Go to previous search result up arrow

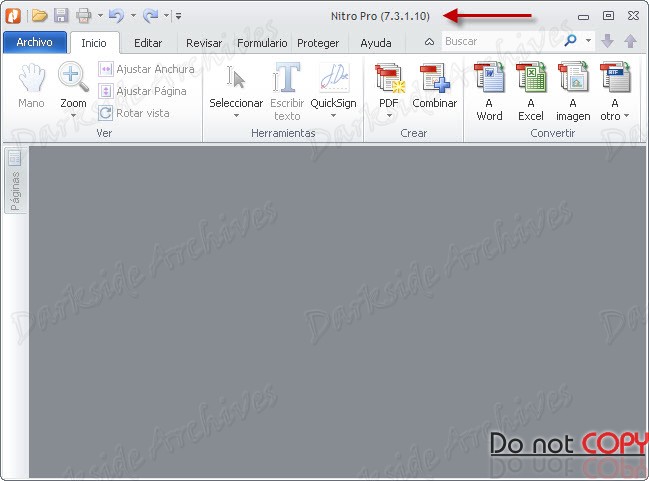click(x=630, y=41)
